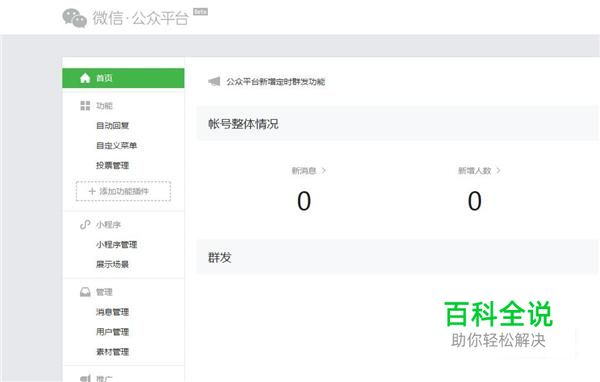Click the new followers count 0
Image resolution: width=600 pixels, height=382 pixels.
474,201
